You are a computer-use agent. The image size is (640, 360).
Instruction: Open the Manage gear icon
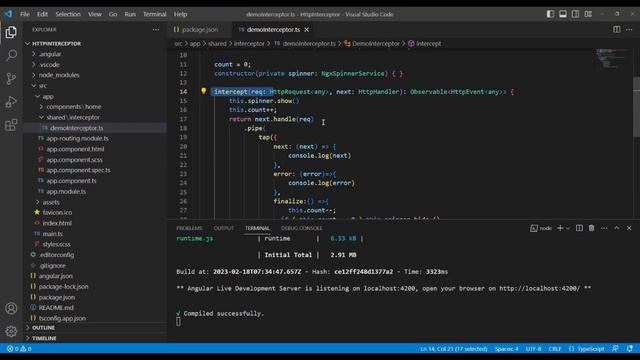point(11,331)
